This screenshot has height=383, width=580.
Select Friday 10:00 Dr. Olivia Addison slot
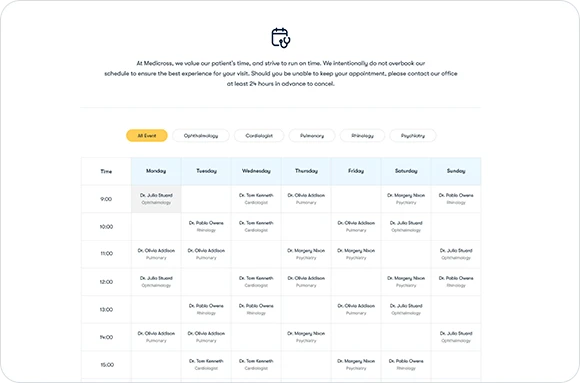[356, 226]
